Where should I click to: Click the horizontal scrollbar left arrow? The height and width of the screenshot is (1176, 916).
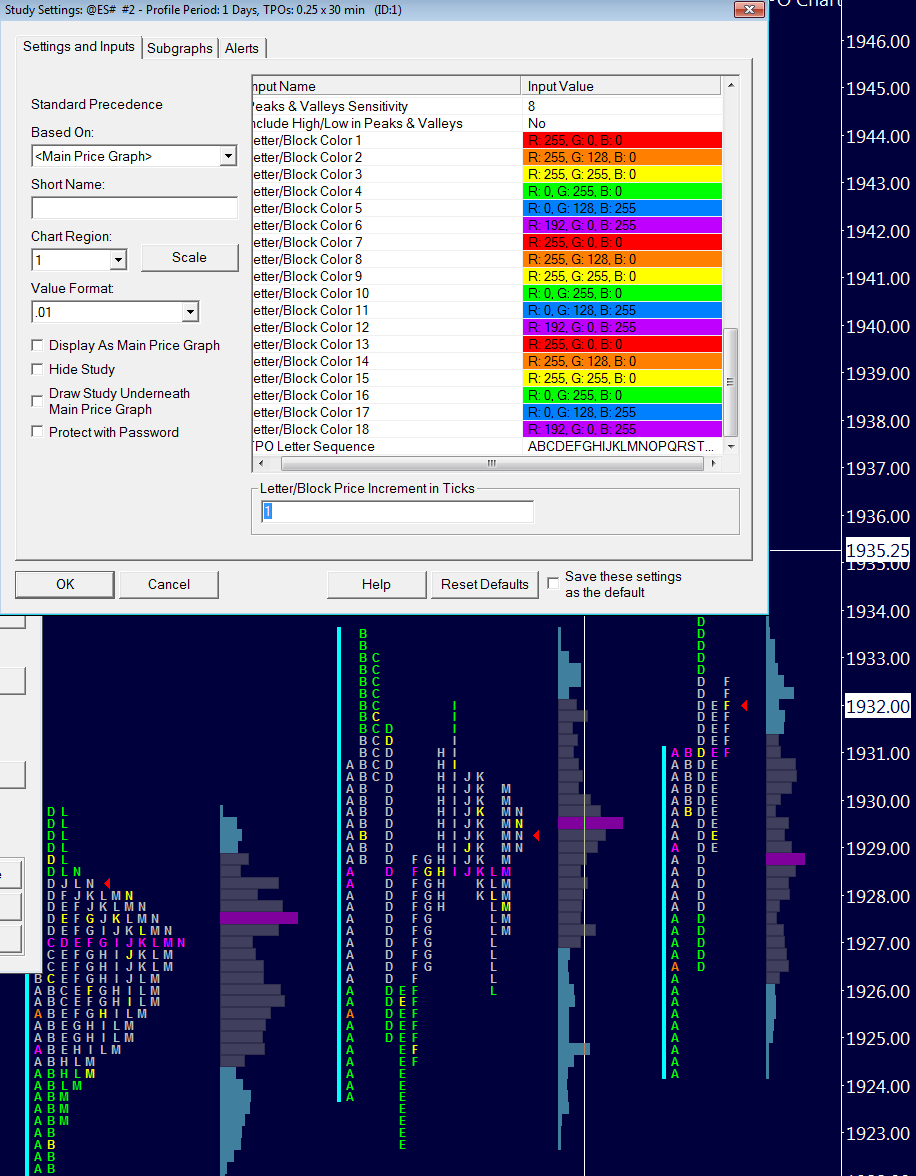pyautogui.click(x=261, y=464)
